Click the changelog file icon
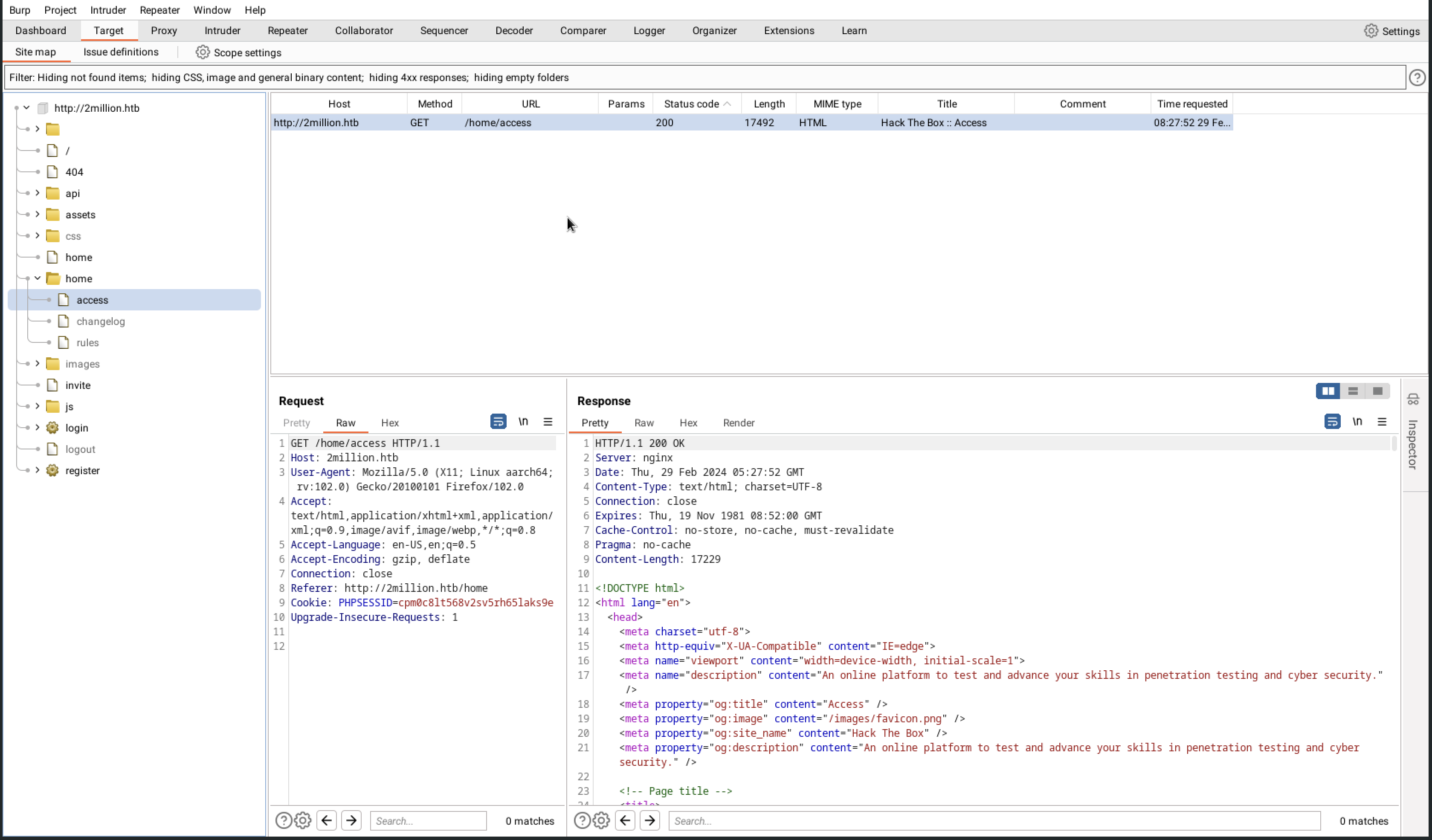1432x840 pixels. pyautogui.click(x=64, y=322)
